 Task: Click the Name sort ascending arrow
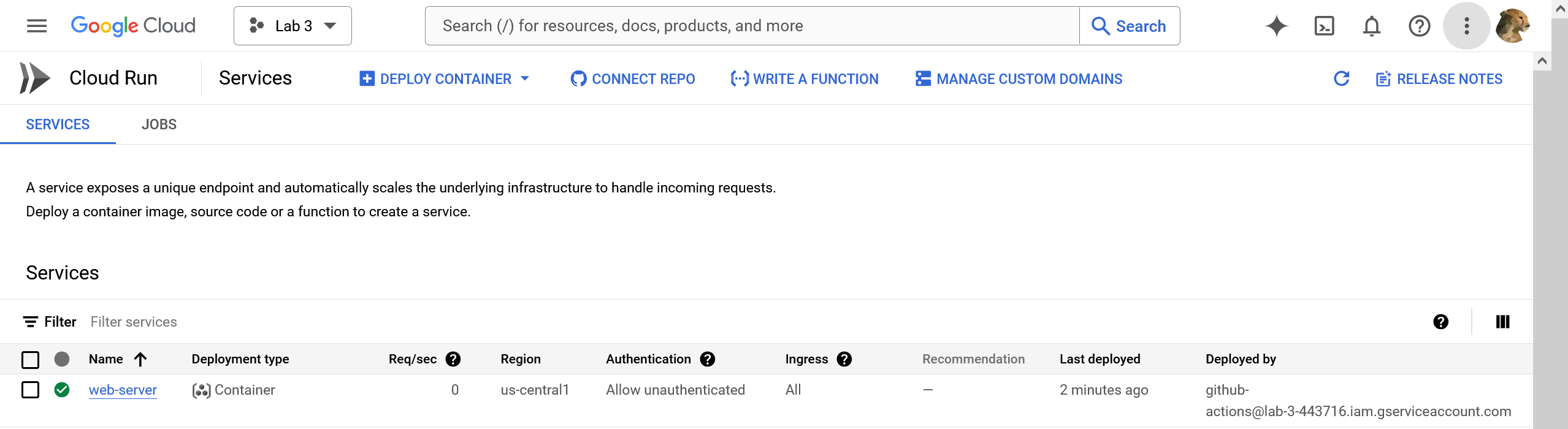click(x=140, y=359)
